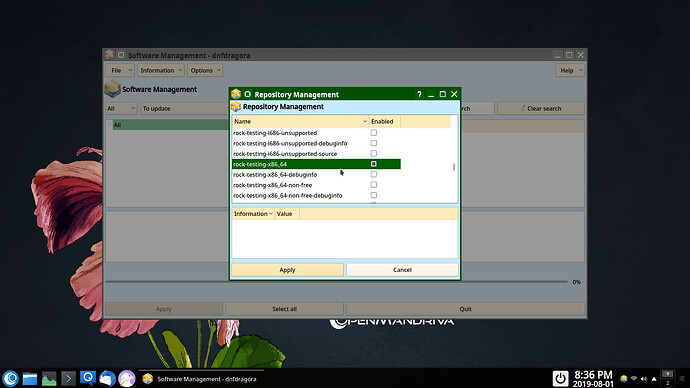The height and width of the screenshot is (388, 690).
Task: Enable rock-testing-x86_64-debuginfo checkbox
Action: click(374, 174)
